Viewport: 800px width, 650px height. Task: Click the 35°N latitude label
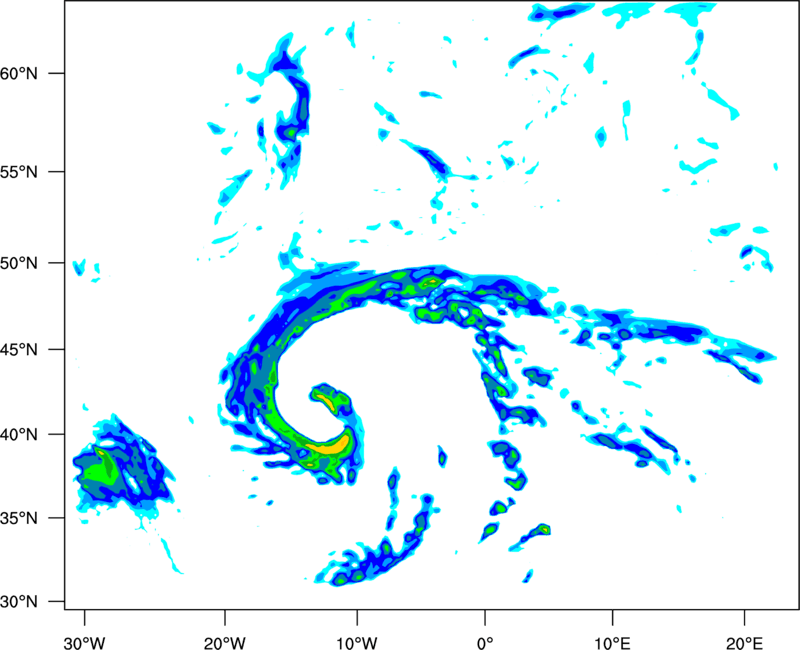[19, 518]
